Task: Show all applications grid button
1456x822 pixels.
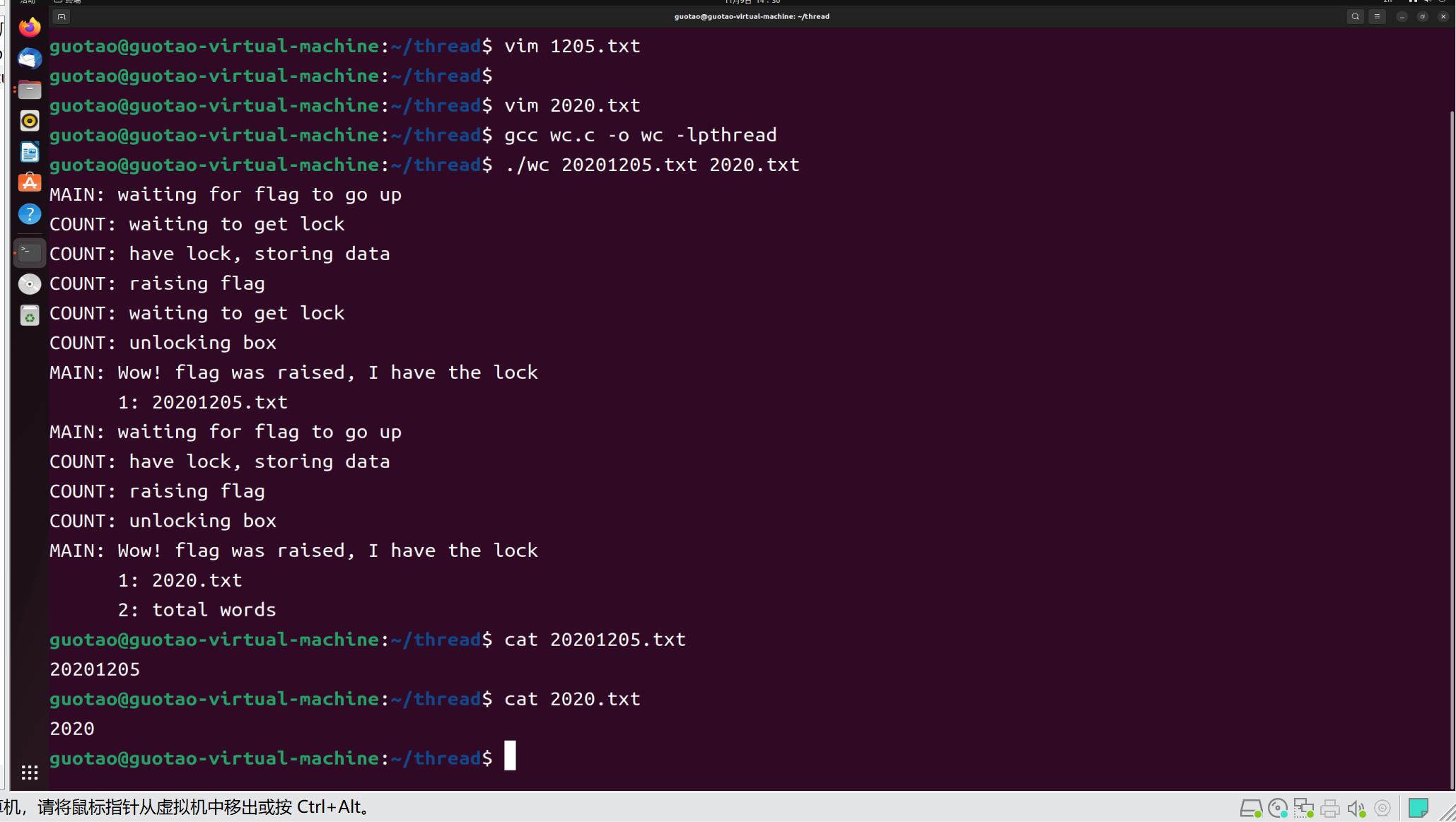Action: point(30,773)
